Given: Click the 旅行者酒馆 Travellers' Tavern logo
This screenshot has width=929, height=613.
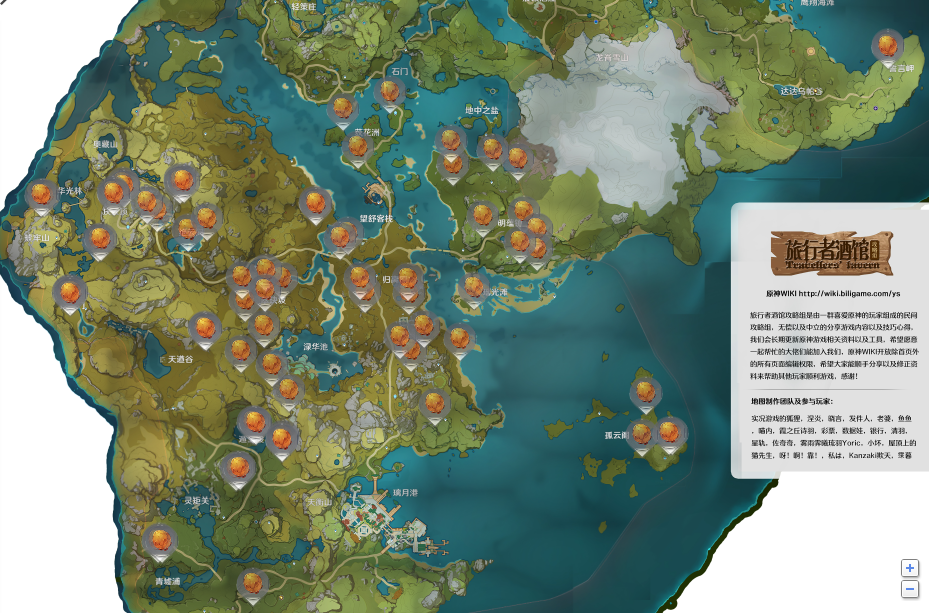Looking at the screenshot, I should pyautogui.click(x=831, y=253).
